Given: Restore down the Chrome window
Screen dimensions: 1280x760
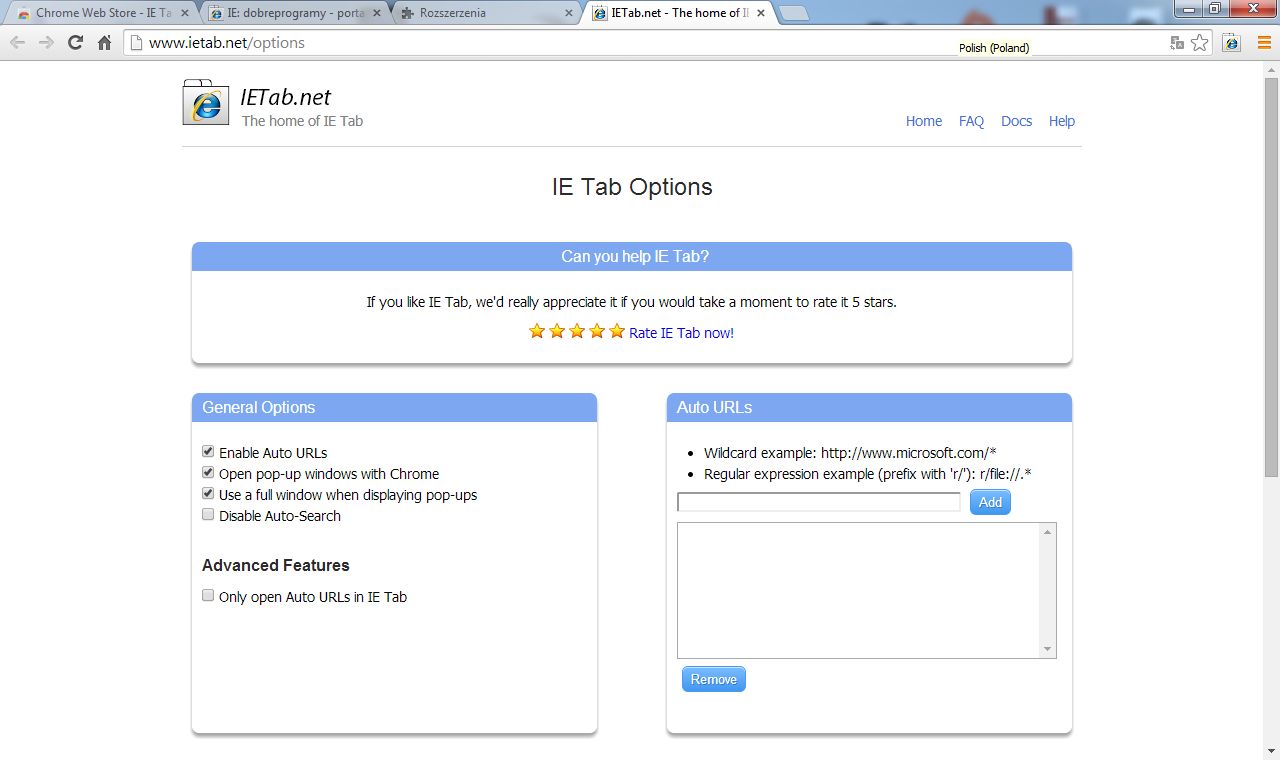Looking at the screenshot, I should (x=1214, y=9).
